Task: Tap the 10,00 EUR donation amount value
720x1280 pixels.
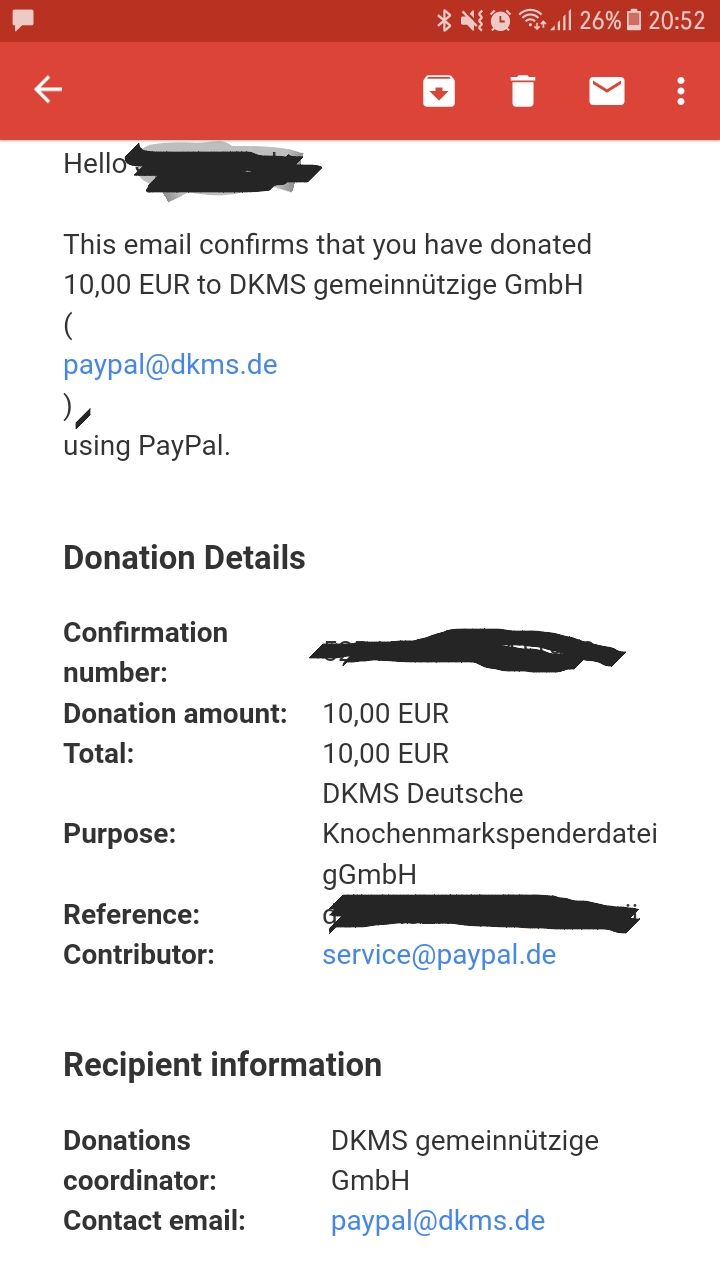Action: coord(386,714)
